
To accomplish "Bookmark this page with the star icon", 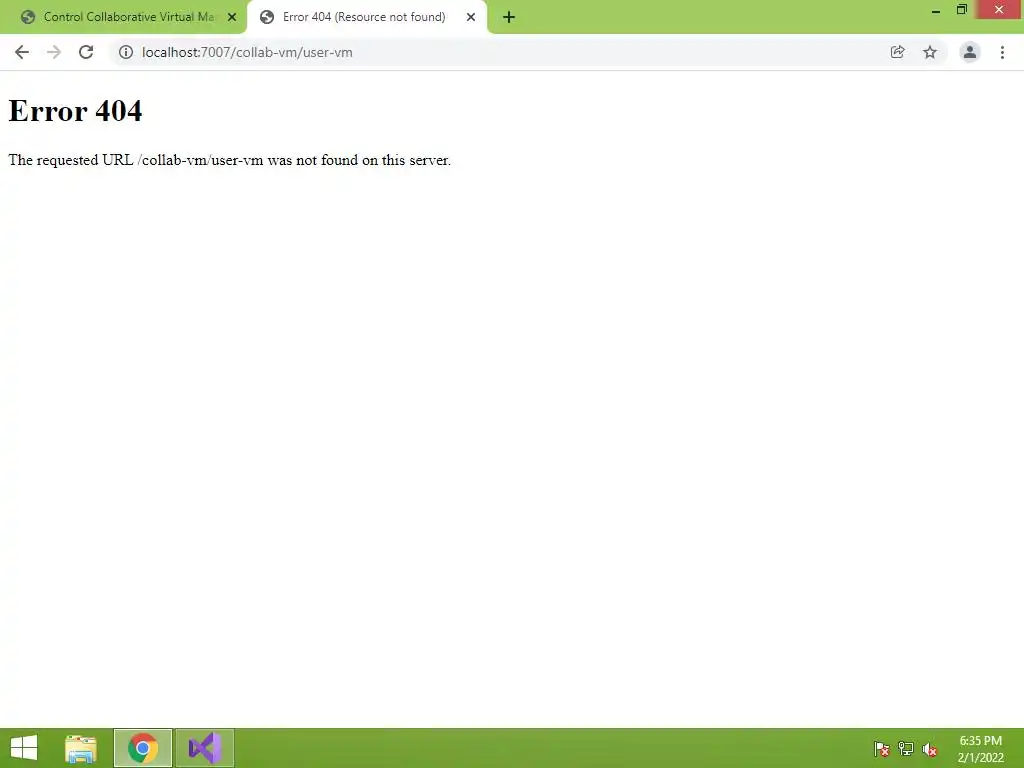I will pyautogui.click(x=930, y=52).
